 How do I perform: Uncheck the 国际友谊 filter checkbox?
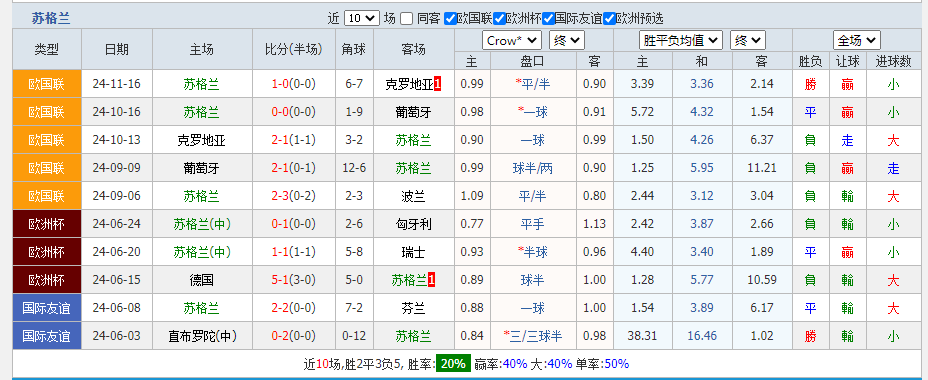[548, 19]
